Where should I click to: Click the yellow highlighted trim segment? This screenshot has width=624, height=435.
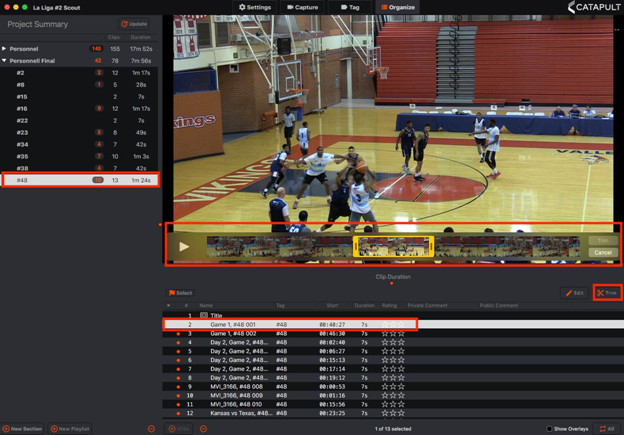[x=394, y=246]
